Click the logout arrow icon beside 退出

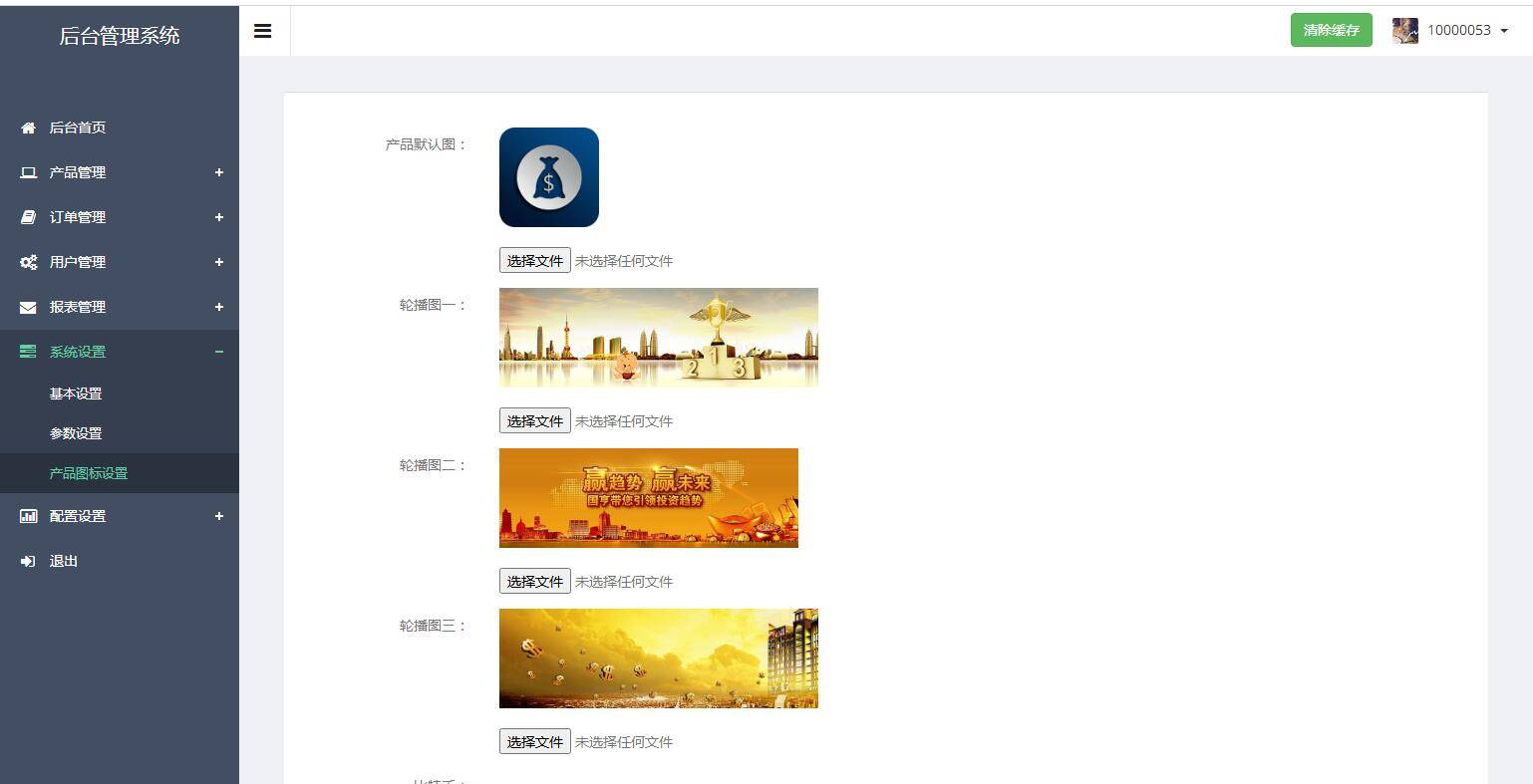tap(27, 560)
